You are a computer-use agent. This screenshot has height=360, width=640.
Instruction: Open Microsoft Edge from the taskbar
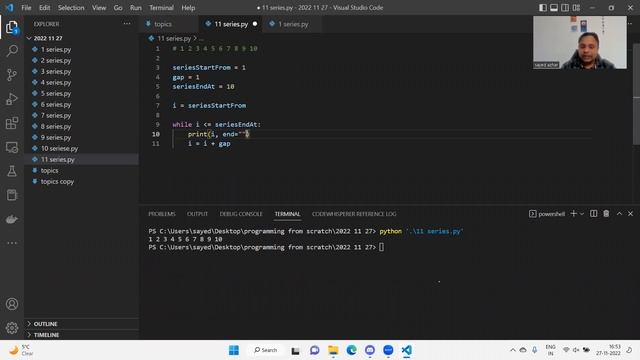point(351,350)
